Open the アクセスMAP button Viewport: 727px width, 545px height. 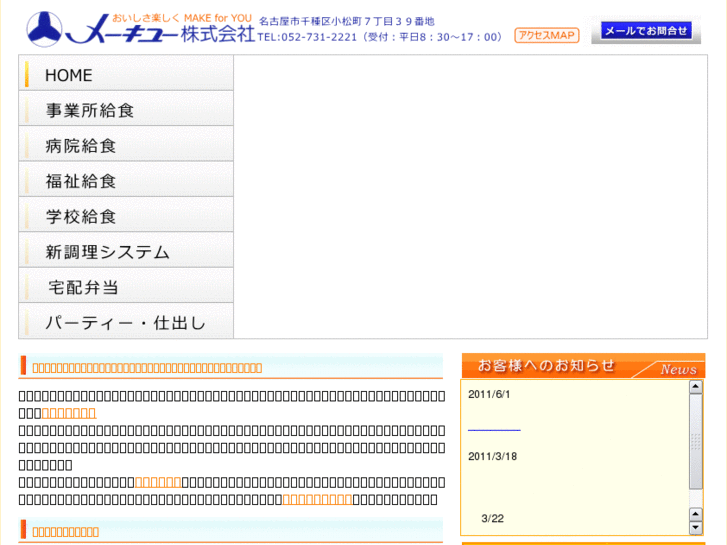coord(547,35)
